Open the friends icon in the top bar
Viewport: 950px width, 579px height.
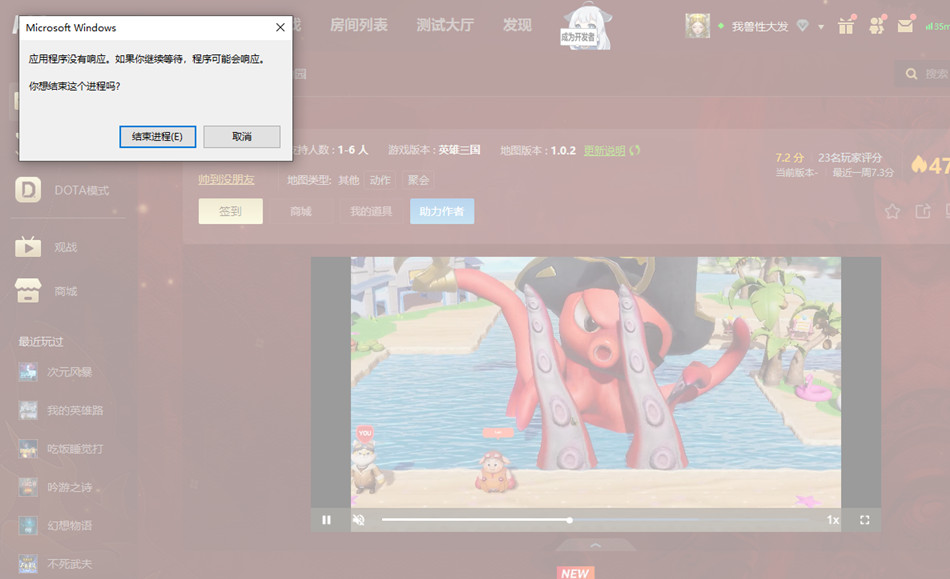click(876, 25)
